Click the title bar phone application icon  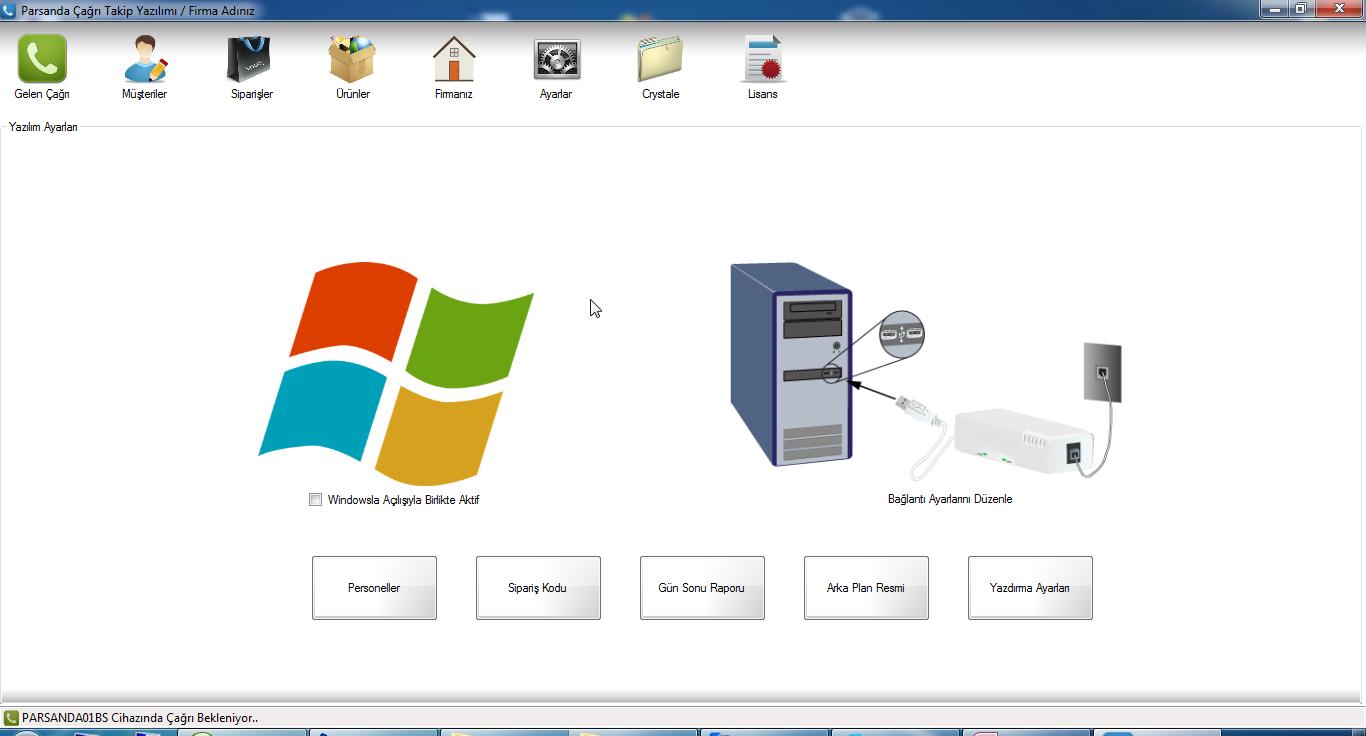[9, 10]
